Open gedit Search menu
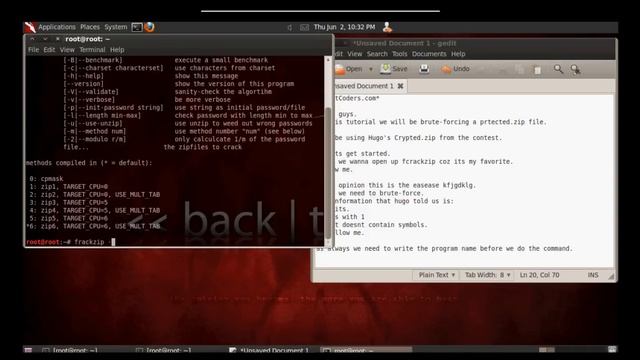 (377, 54)
